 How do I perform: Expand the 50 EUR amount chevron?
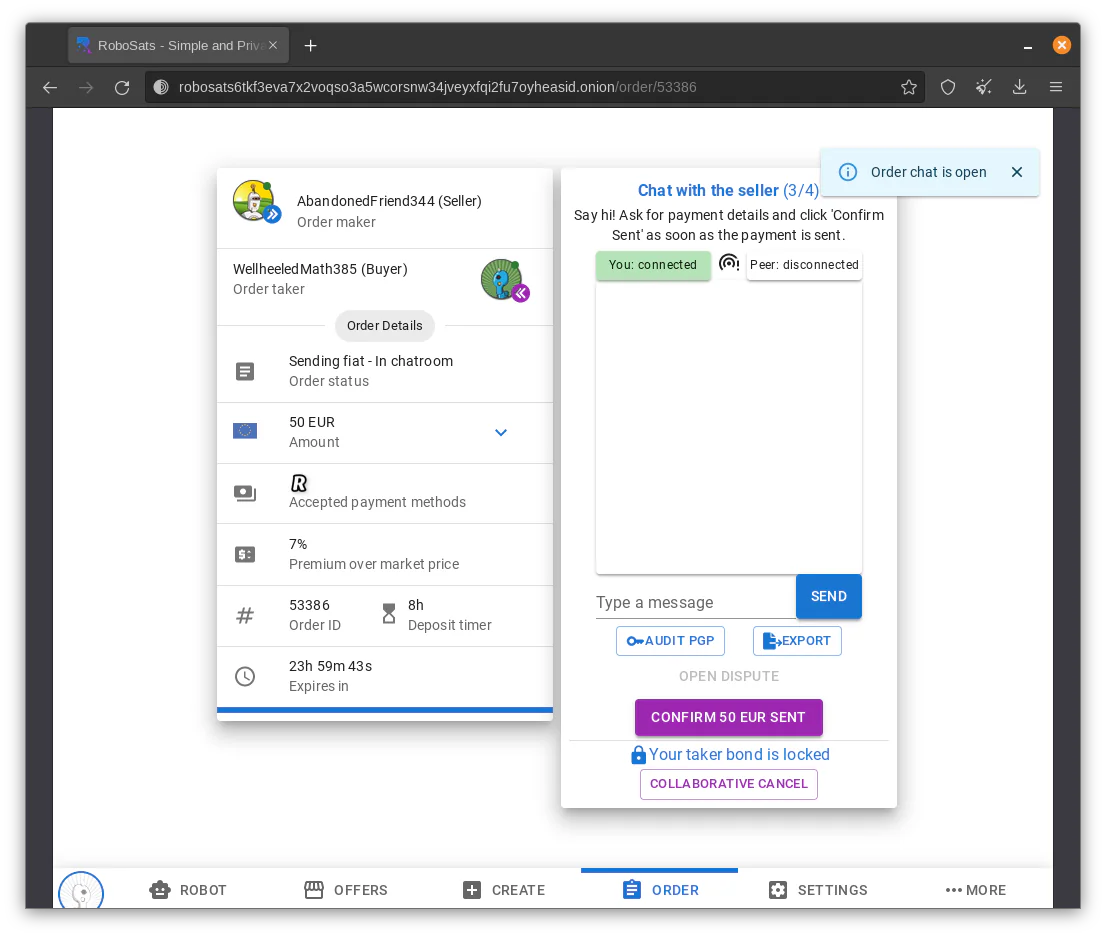(501, 433)
